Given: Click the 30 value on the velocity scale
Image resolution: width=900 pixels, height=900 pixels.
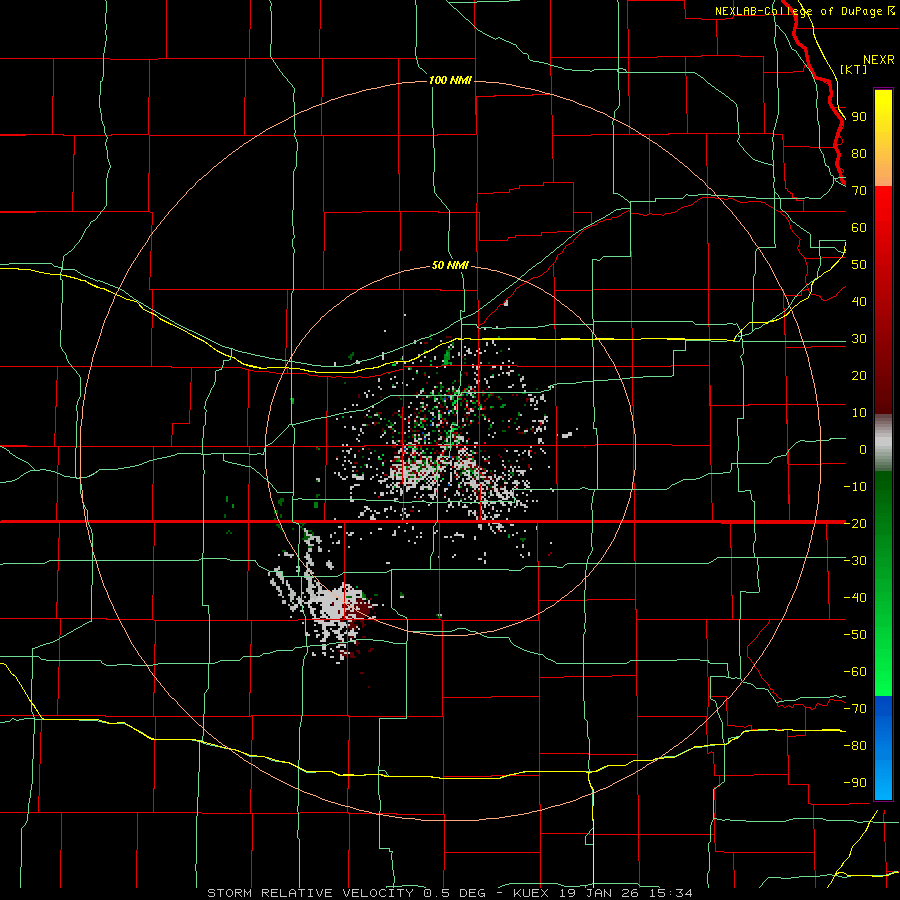Looking at the screenshot, I should tap(859, 339).
